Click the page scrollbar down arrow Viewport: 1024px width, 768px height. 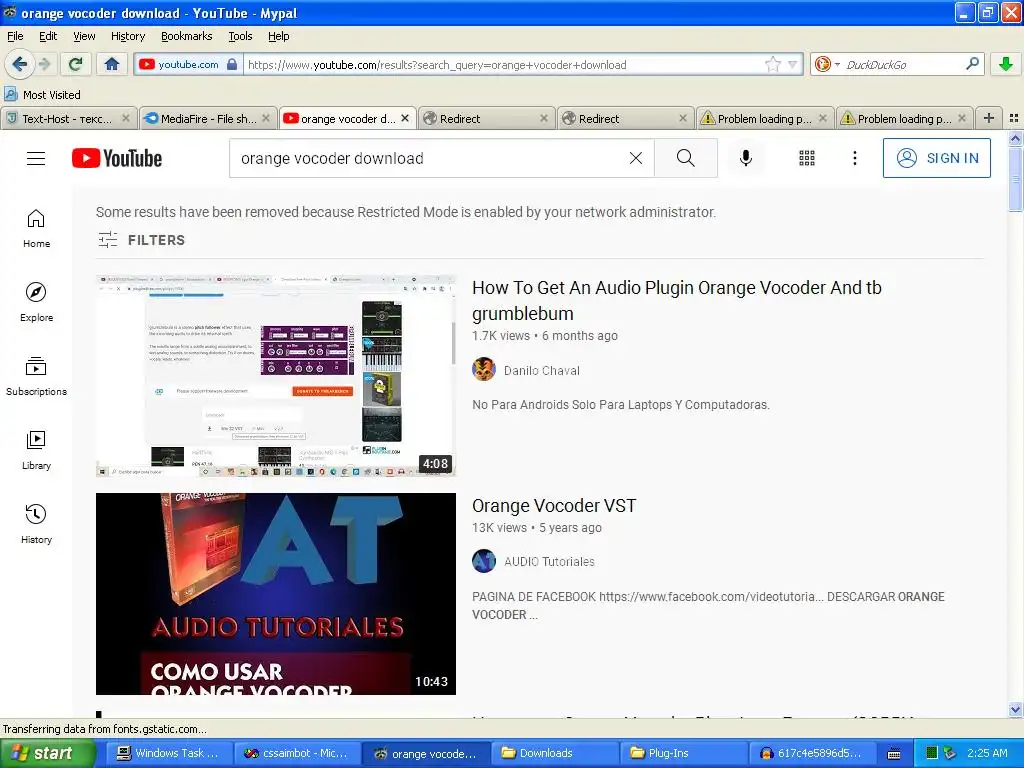1015,709
